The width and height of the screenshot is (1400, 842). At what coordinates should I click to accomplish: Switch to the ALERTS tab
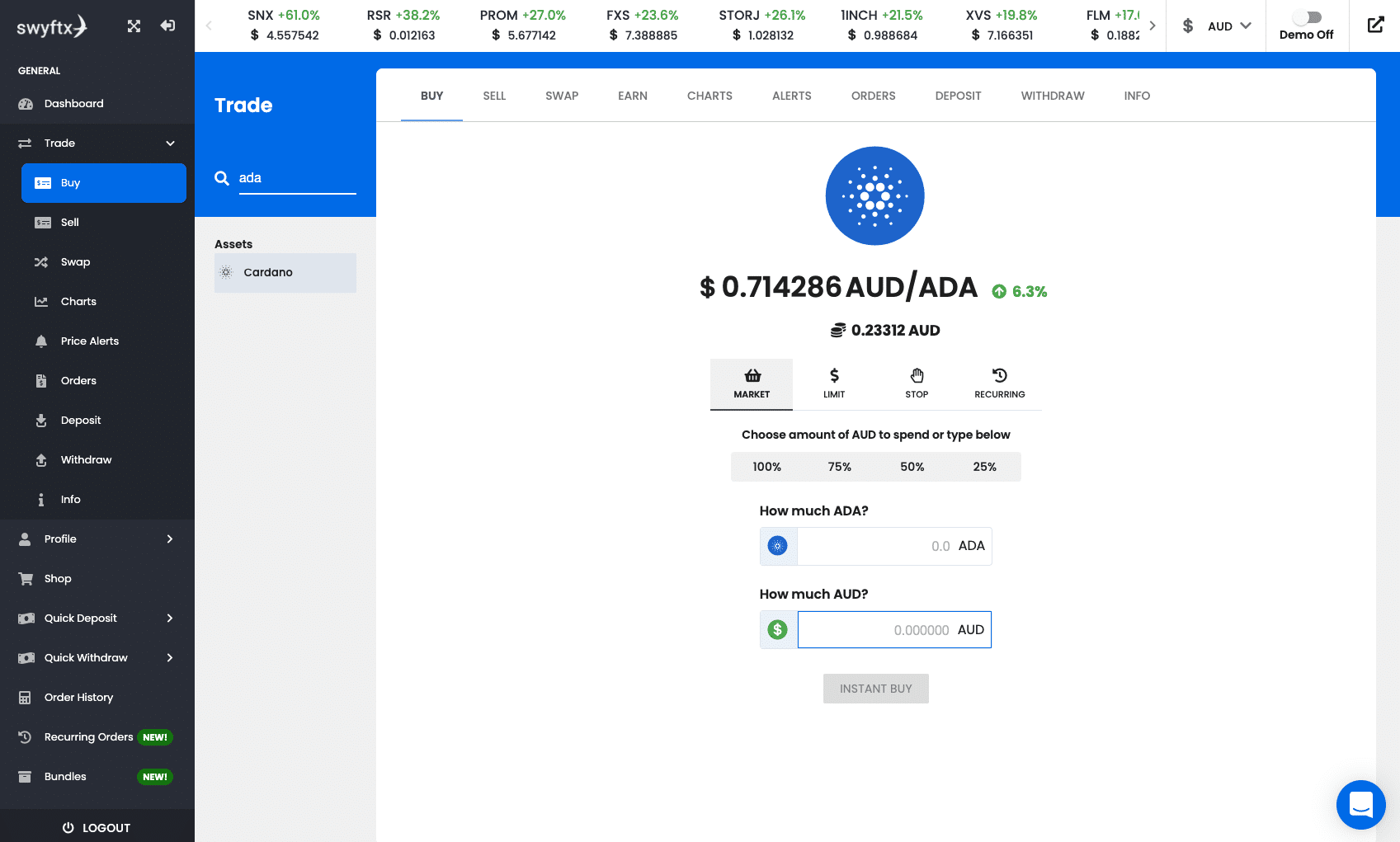[792, 96]
